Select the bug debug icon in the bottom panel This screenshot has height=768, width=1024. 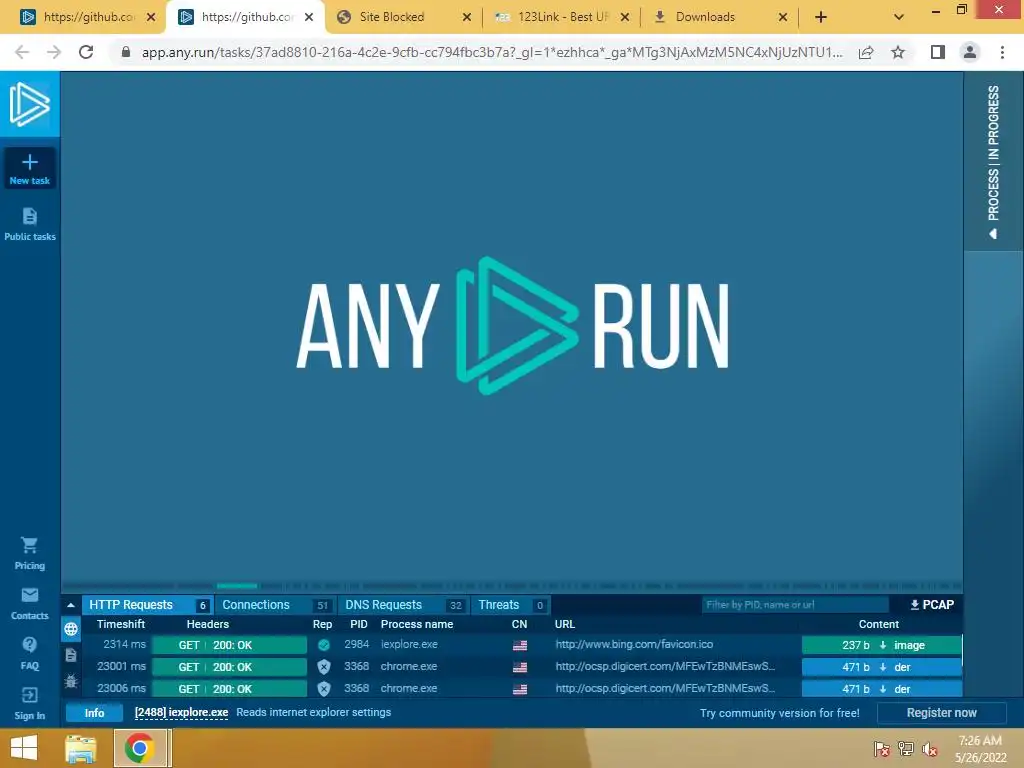(x=71, y=681)
